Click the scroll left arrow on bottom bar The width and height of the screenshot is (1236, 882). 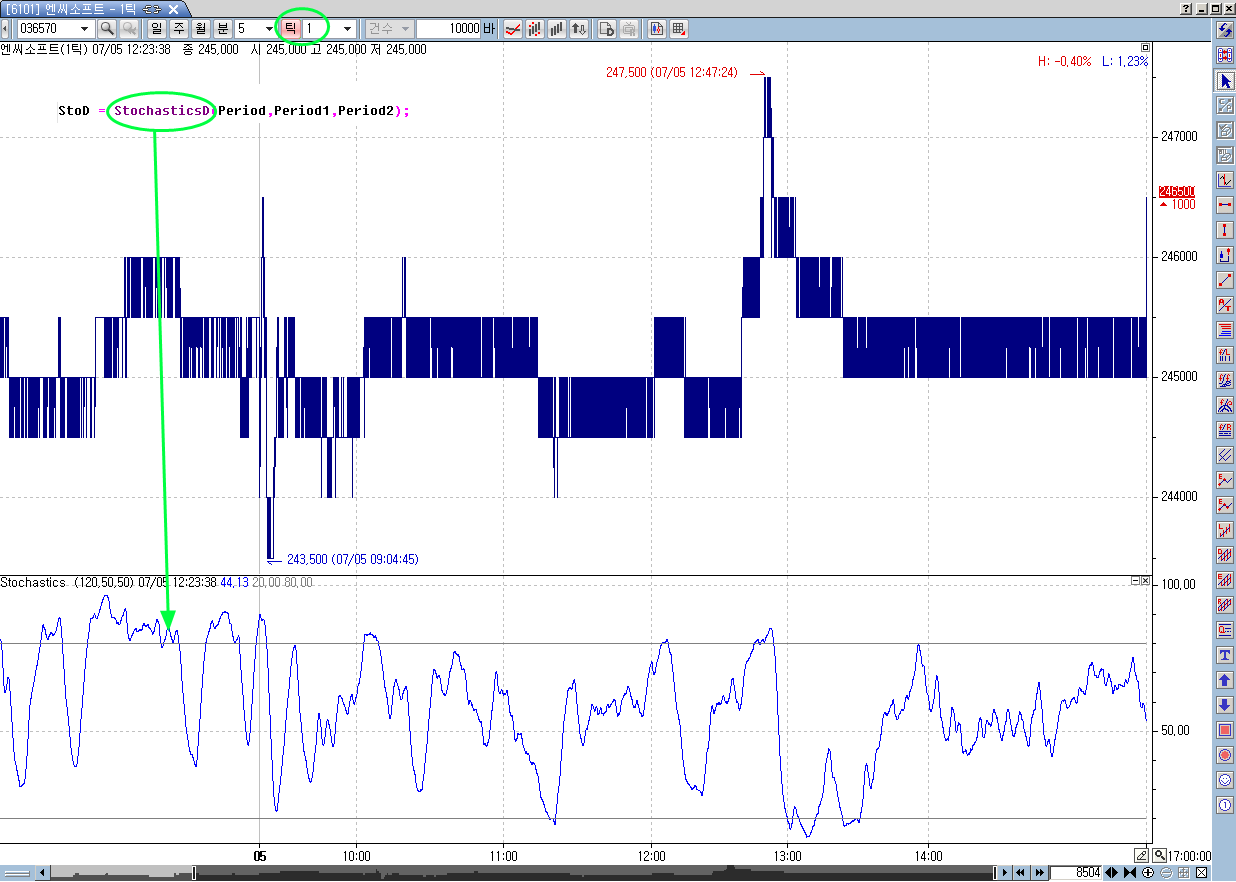pos(42,873)
